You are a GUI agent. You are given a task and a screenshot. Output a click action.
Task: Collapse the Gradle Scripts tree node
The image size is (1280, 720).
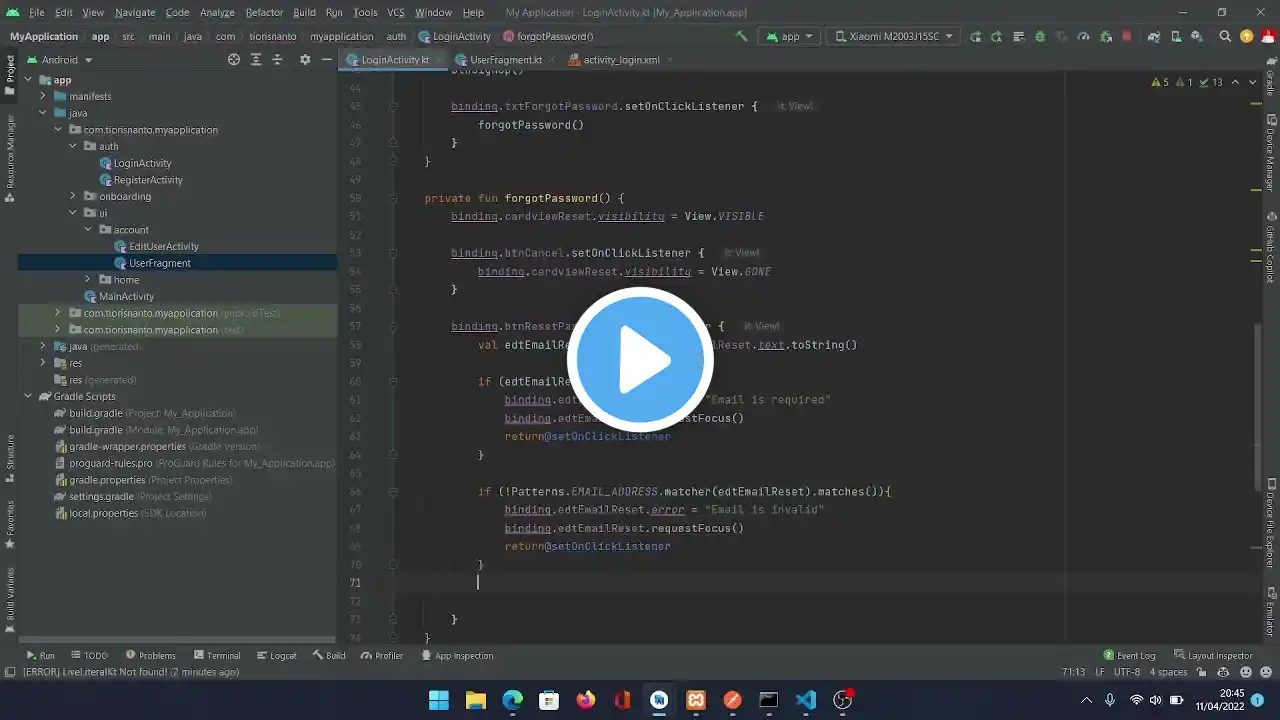point(28,397)
